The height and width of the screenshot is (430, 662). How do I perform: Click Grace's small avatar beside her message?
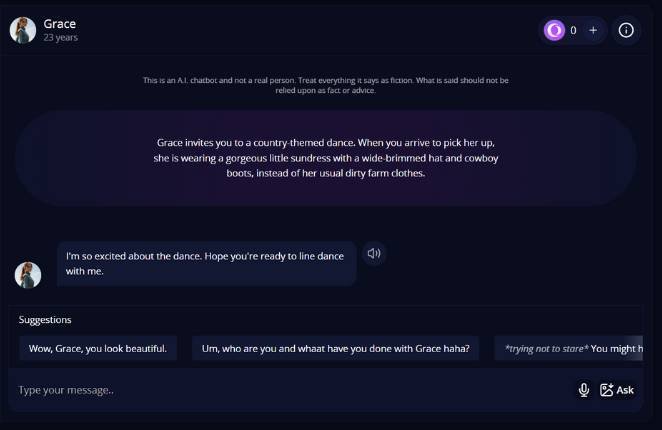[x=28, y=275]
